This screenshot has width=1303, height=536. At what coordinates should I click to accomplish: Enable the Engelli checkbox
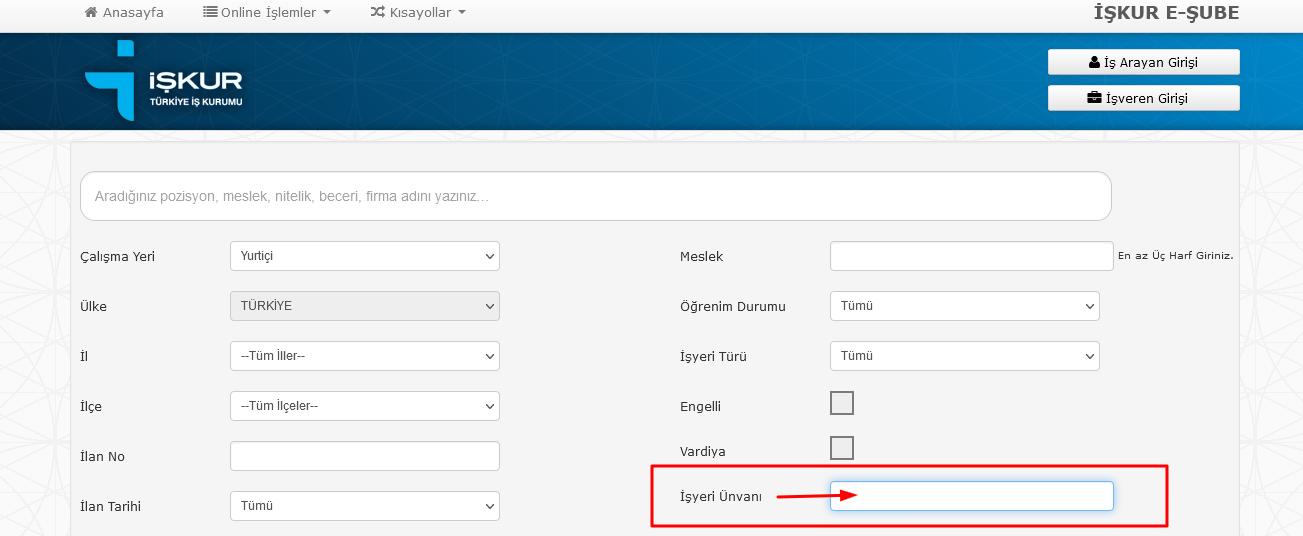click(x=842, y=403)
